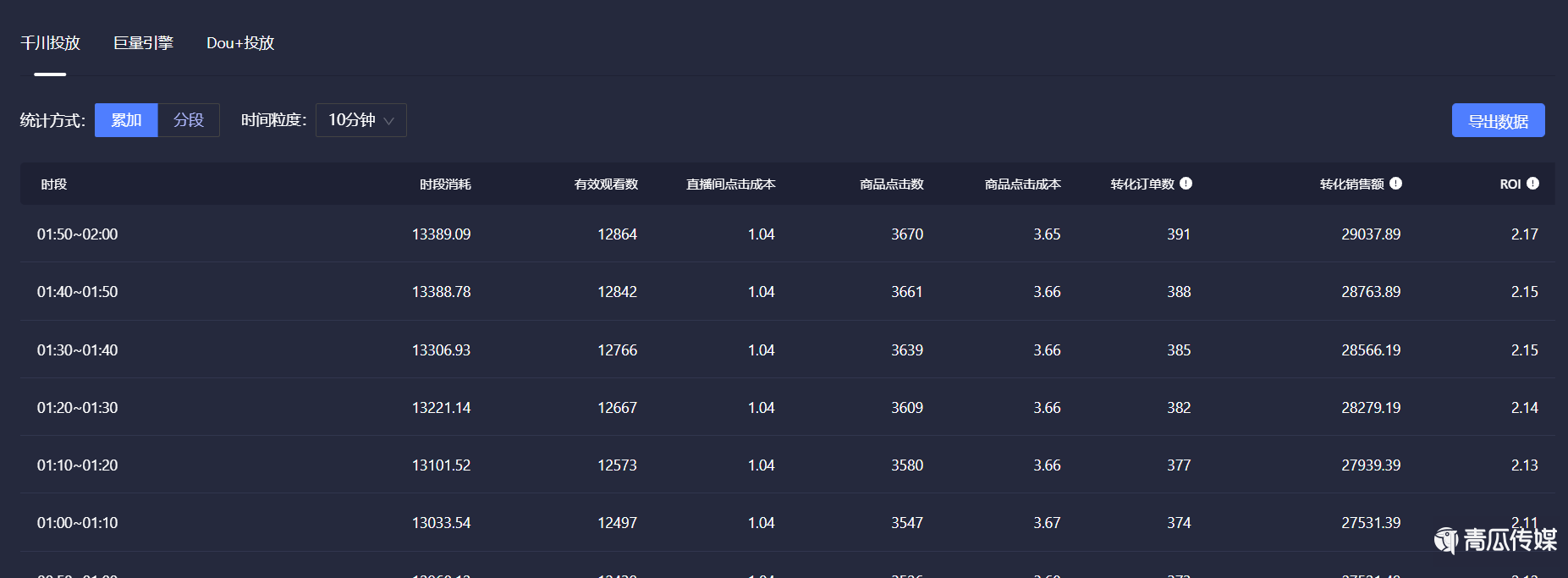Open the 时间粒度 10分钟 dropdown
Screen dimensions: 1568x578
point(360,120)
